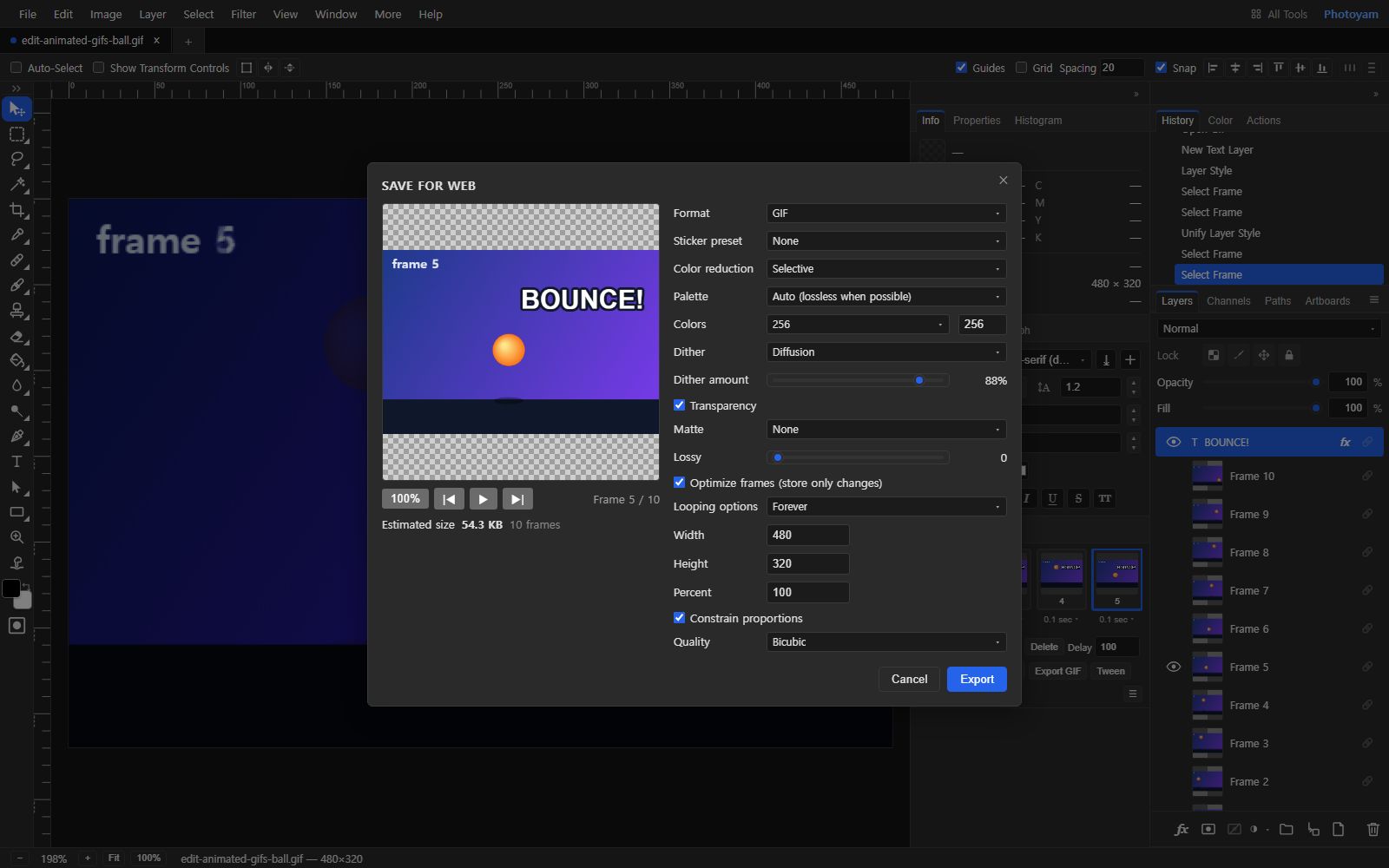Select the Magic Wand tool
The image size is (1389, 868).
pos(16,184)
